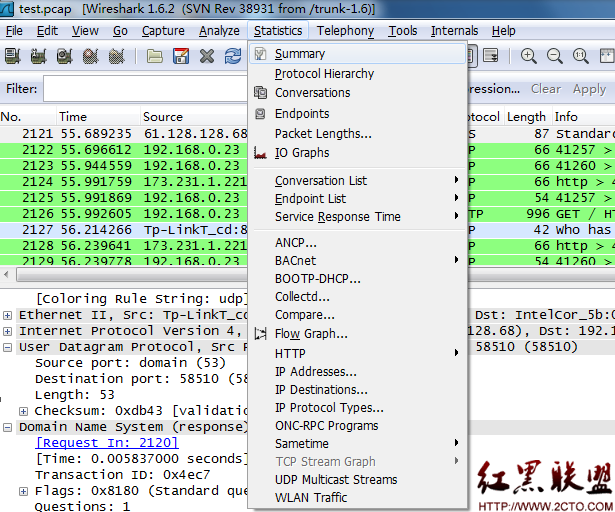Click the Apply filter button

(x=589, y=89)
